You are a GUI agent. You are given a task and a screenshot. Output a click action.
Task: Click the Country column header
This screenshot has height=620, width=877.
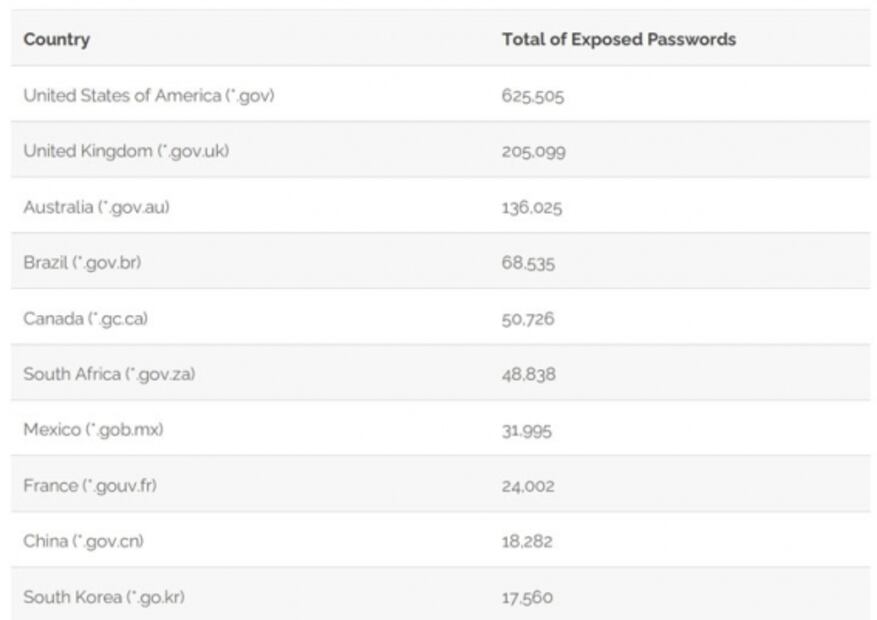(57, 39)
